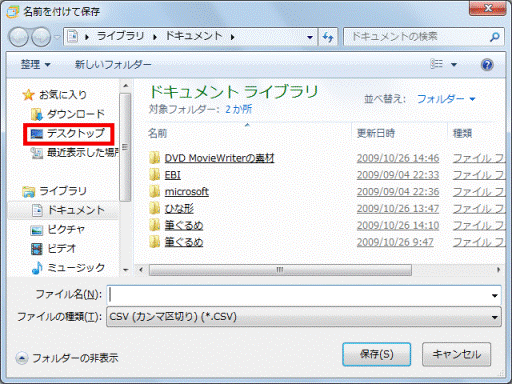The image size is (512, 384).
Task: Select the EBI folder
Action: pyautogui.click(x=173, y=175)
